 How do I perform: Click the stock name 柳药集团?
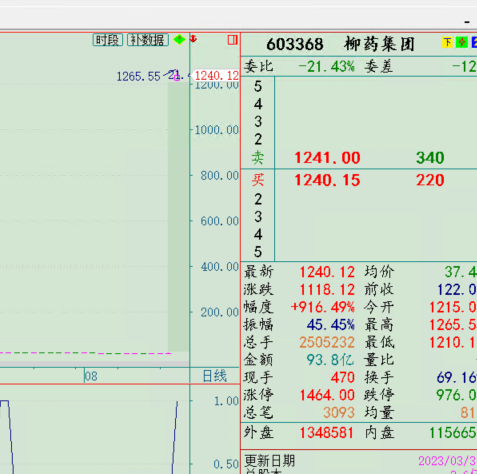coord(380,44)
